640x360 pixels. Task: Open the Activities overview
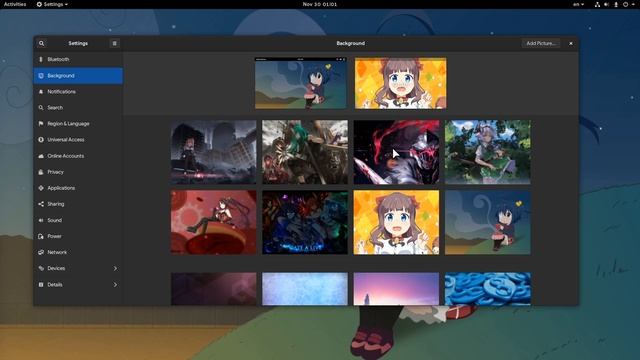pos(15,4)
